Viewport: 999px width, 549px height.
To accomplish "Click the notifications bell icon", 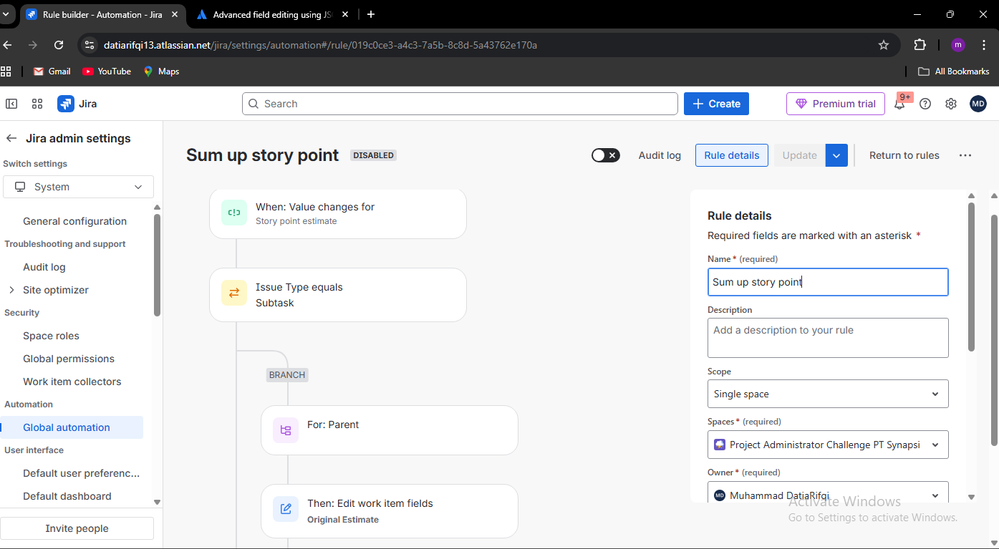I will (x=900, y=104).
